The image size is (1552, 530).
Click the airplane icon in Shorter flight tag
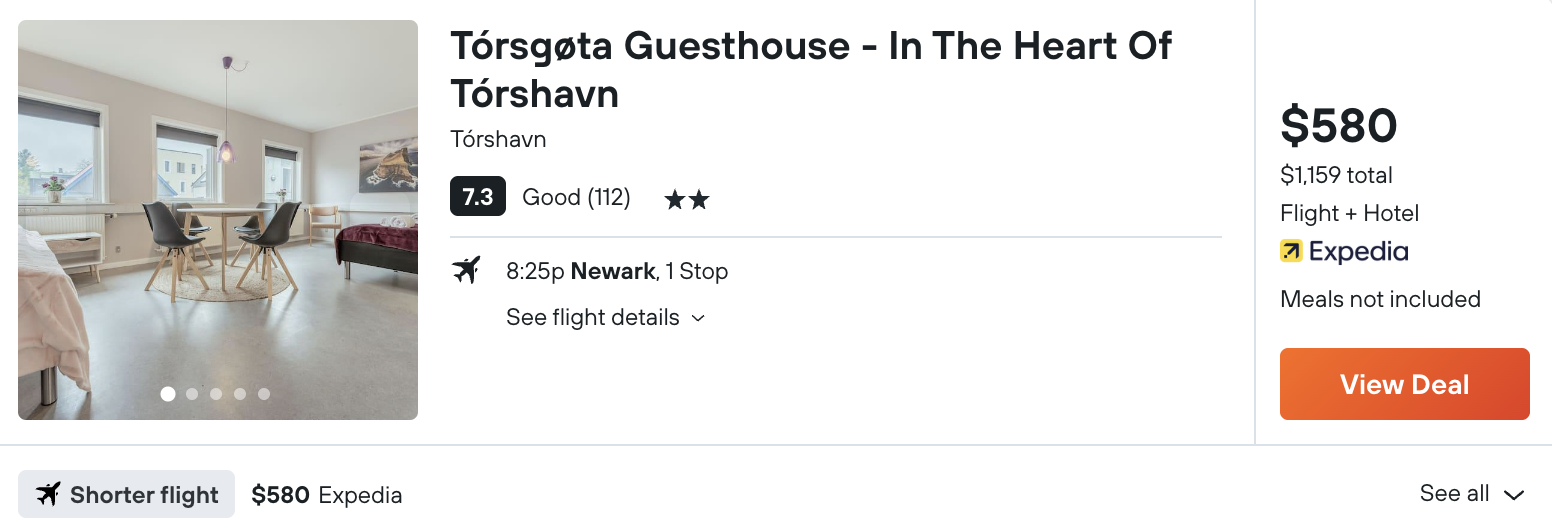(48, 494)
